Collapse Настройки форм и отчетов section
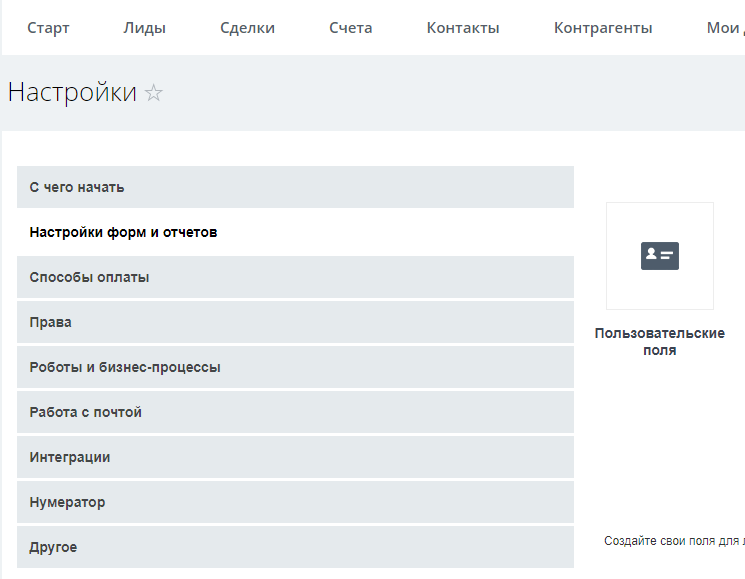745x579 pixels. (295, 232)
